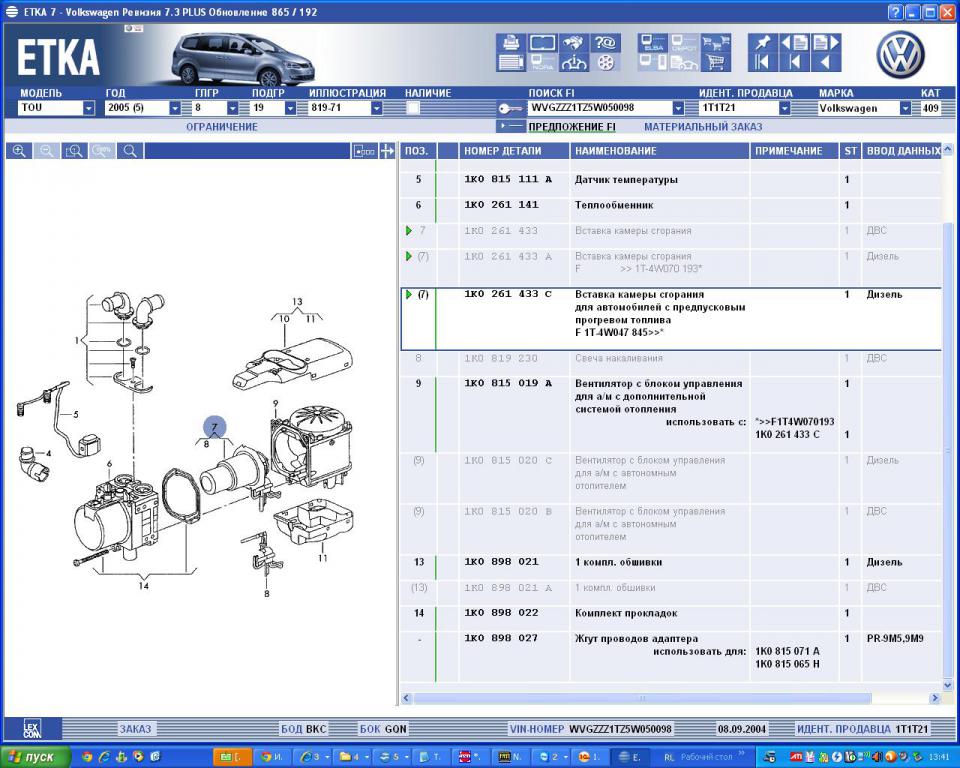Expand the ГЛГР dropdown arrow

pos(233,108)
